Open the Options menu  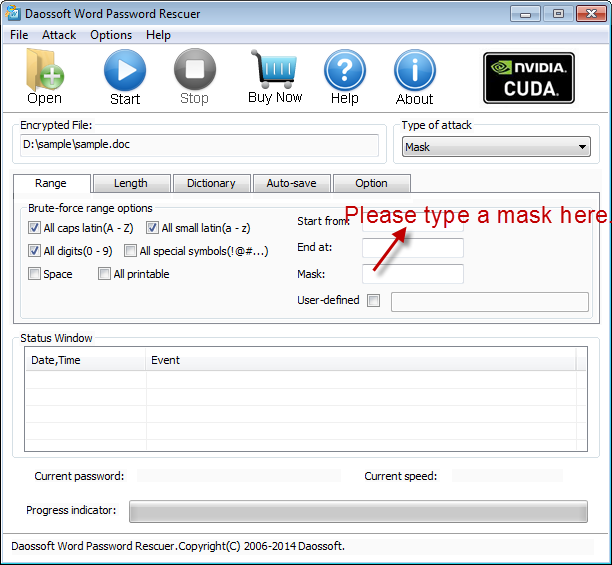tap(111, 35)
